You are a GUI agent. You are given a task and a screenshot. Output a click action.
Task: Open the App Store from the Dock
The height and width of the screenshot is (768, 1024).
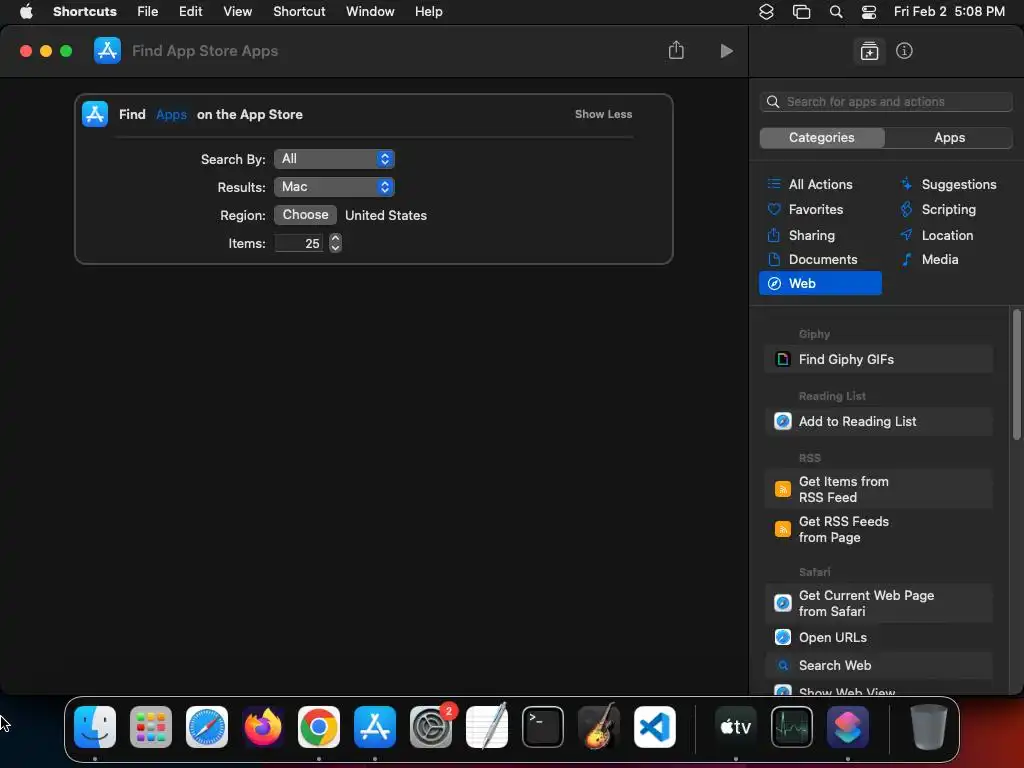(x=375, y=727)
